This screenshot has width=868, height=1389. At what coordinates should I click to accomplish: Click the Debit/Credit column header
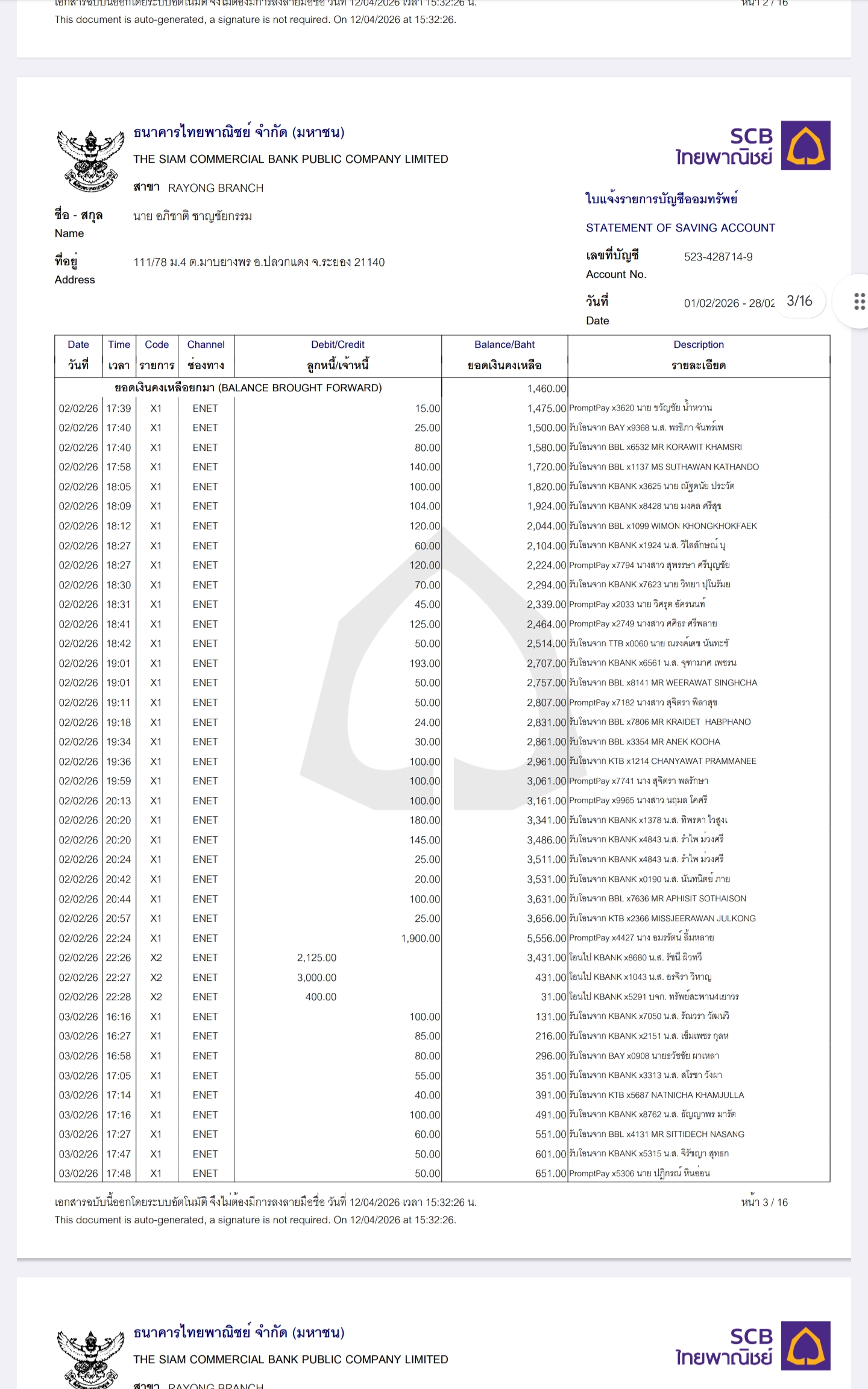pos(338,354)
